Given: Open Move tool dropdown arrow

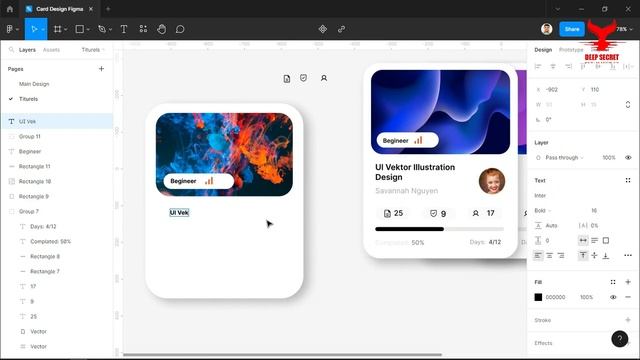Looking at the screenshot, I should (42, 29).
